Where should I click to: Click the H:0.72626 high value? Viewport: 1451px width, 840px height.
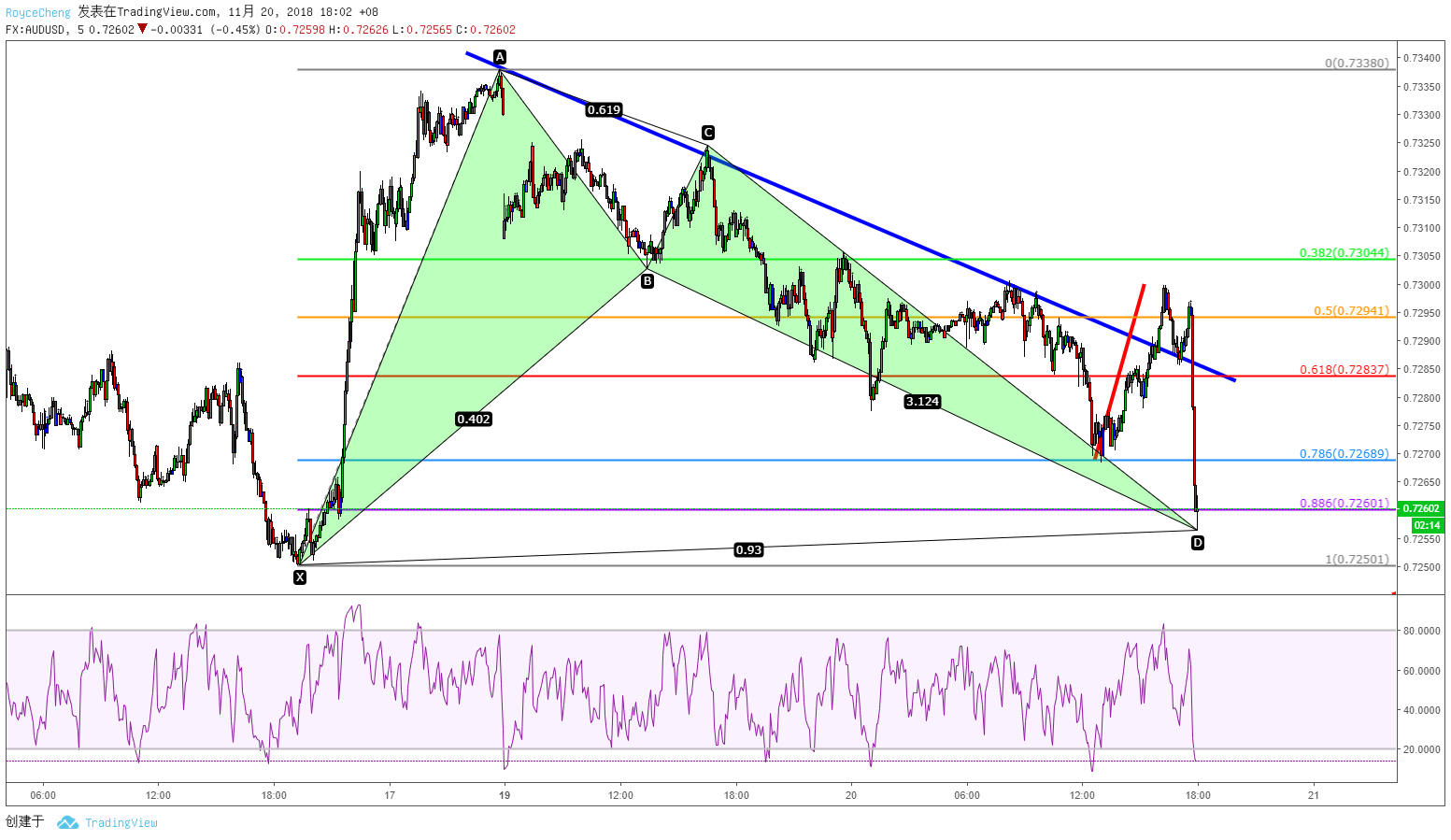pyautogui.click(x=358, y=30)
